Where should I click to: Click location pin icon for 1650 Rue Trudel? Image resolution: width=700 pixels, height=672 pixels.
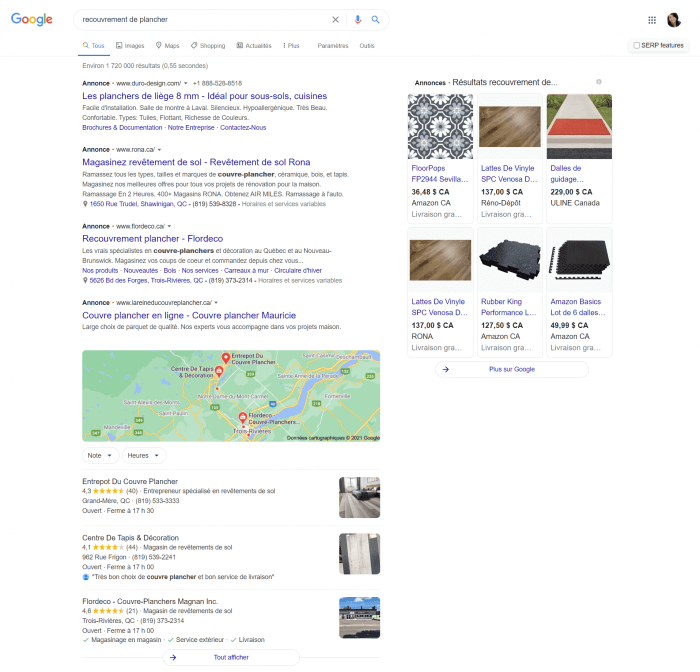point(85,204)
